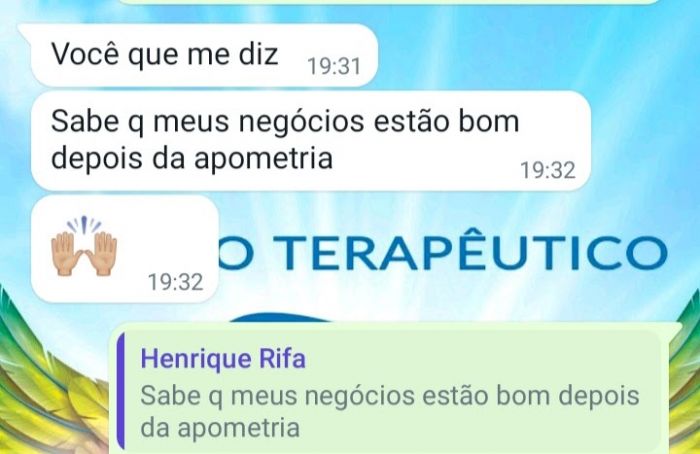Tap the 19:32 timestamp below the emoji
Viewport: 700px width, 454px height.
[x=175, y=282]
